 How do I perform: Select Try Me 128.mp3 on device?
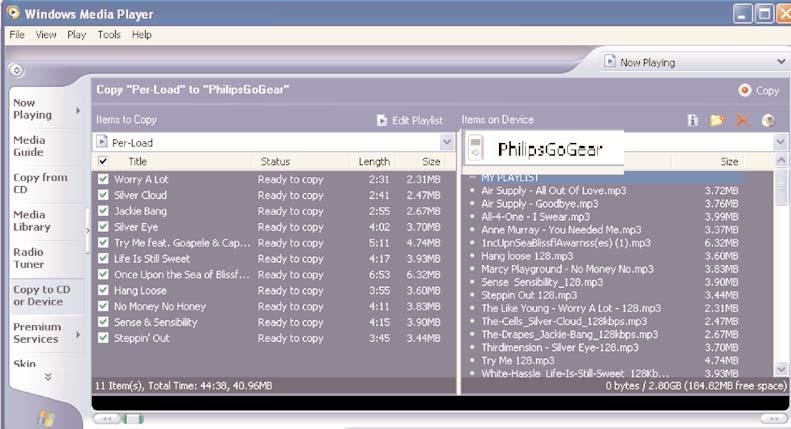click(x=518, y=360)
